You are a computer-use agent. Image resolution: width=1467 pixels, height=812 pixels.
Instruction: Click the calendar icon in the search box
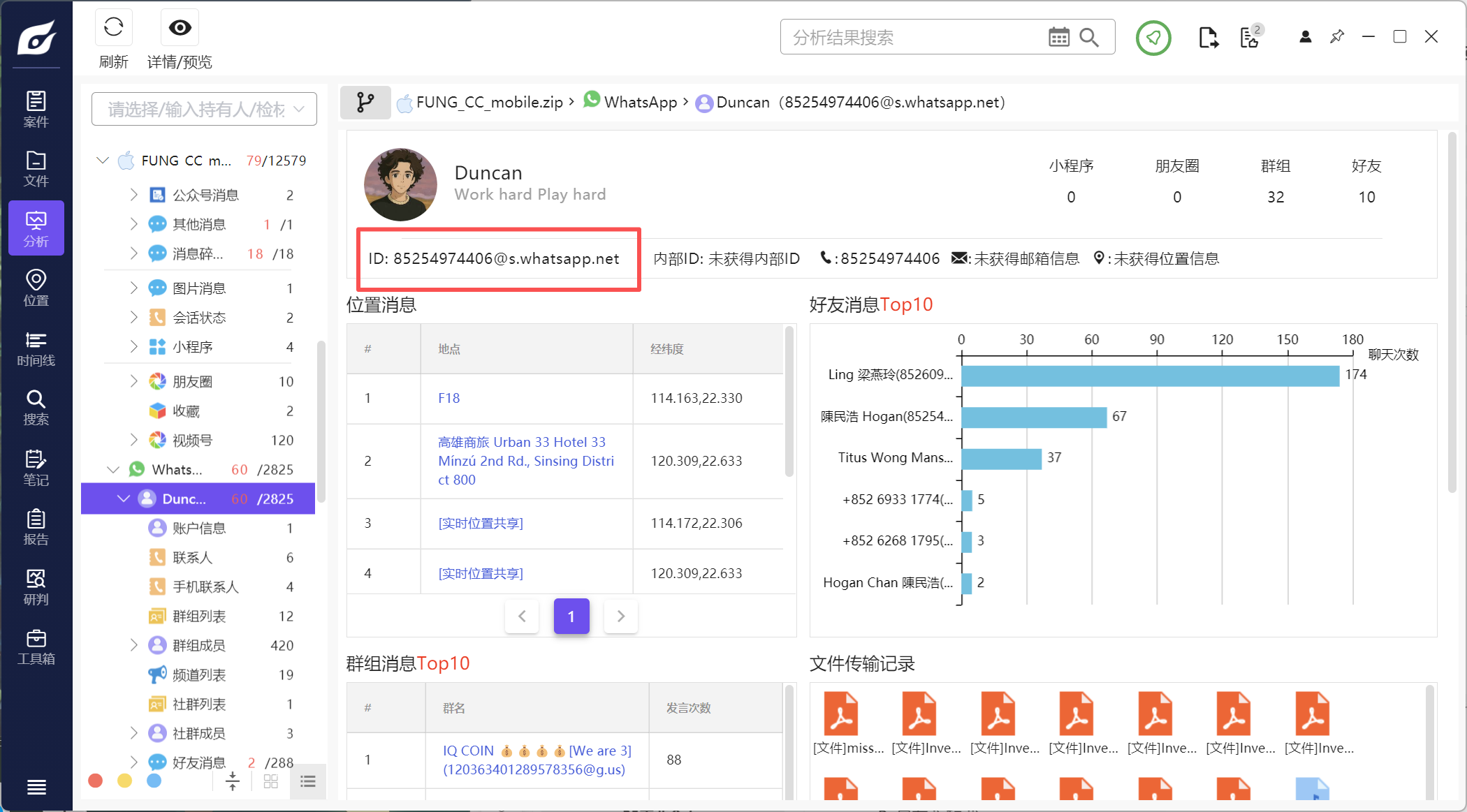click(x=1058, y=38)
